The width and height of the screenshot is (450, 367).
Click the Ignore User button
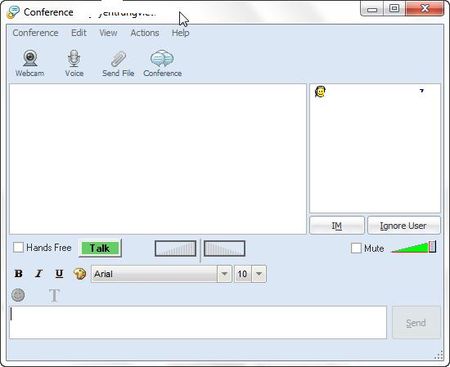(x=403, y=226)
